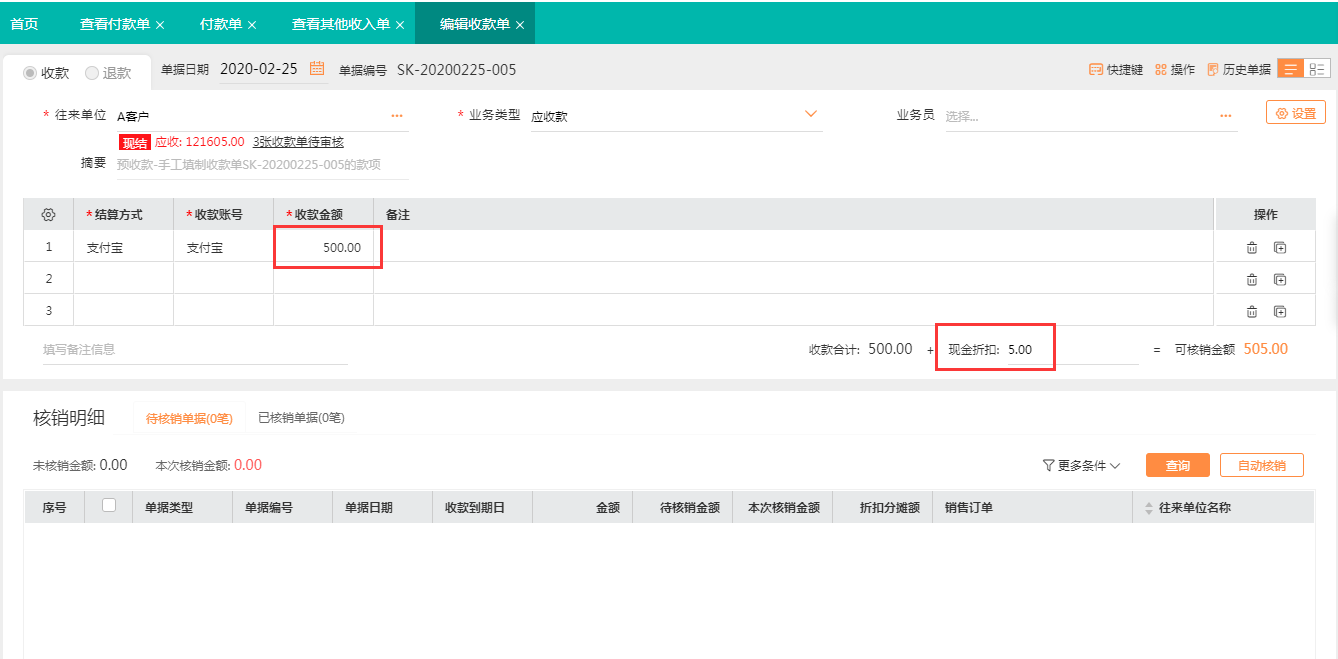
Task: Click the 应收: 121605.00 text
Action: click(200, 142)
